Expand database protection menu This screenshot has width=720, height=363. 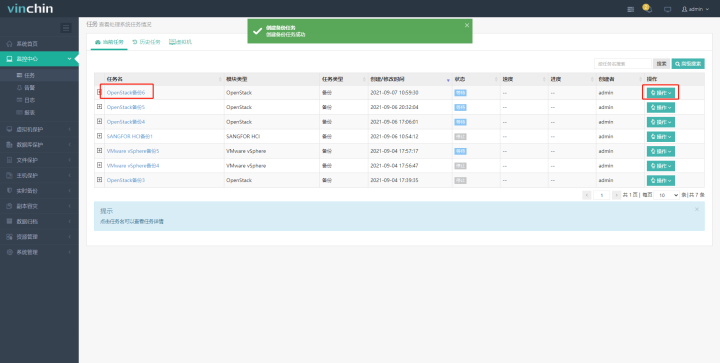39,145
